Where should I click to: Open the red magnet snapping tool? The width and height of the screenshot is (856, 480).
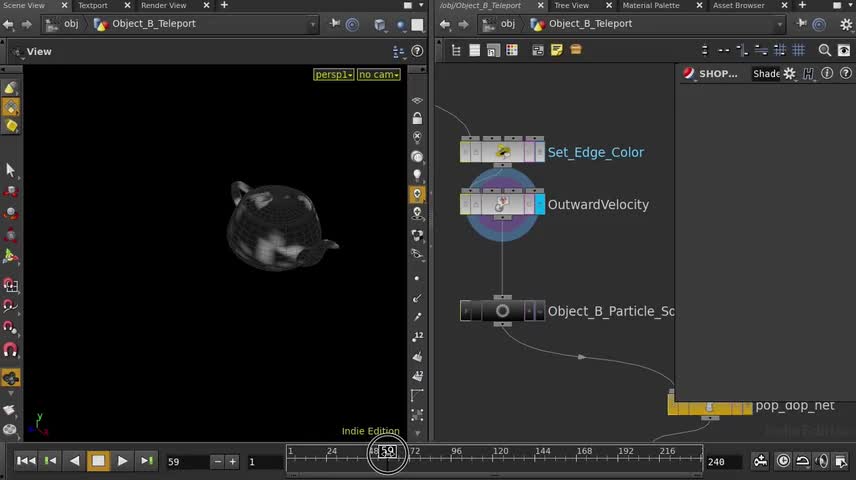[10, 349]
